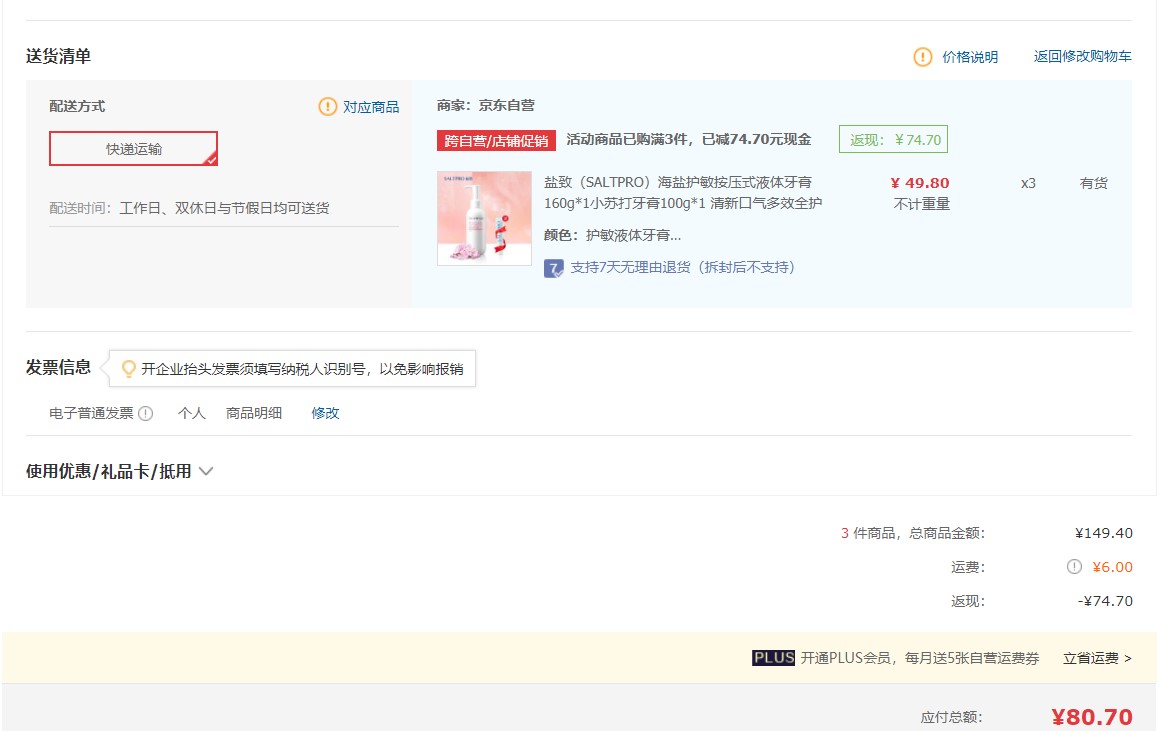Expand 使用优惠/礼品卡/抵用 section chevron
Screen dimensions: 1176x731
coord(206,472)
